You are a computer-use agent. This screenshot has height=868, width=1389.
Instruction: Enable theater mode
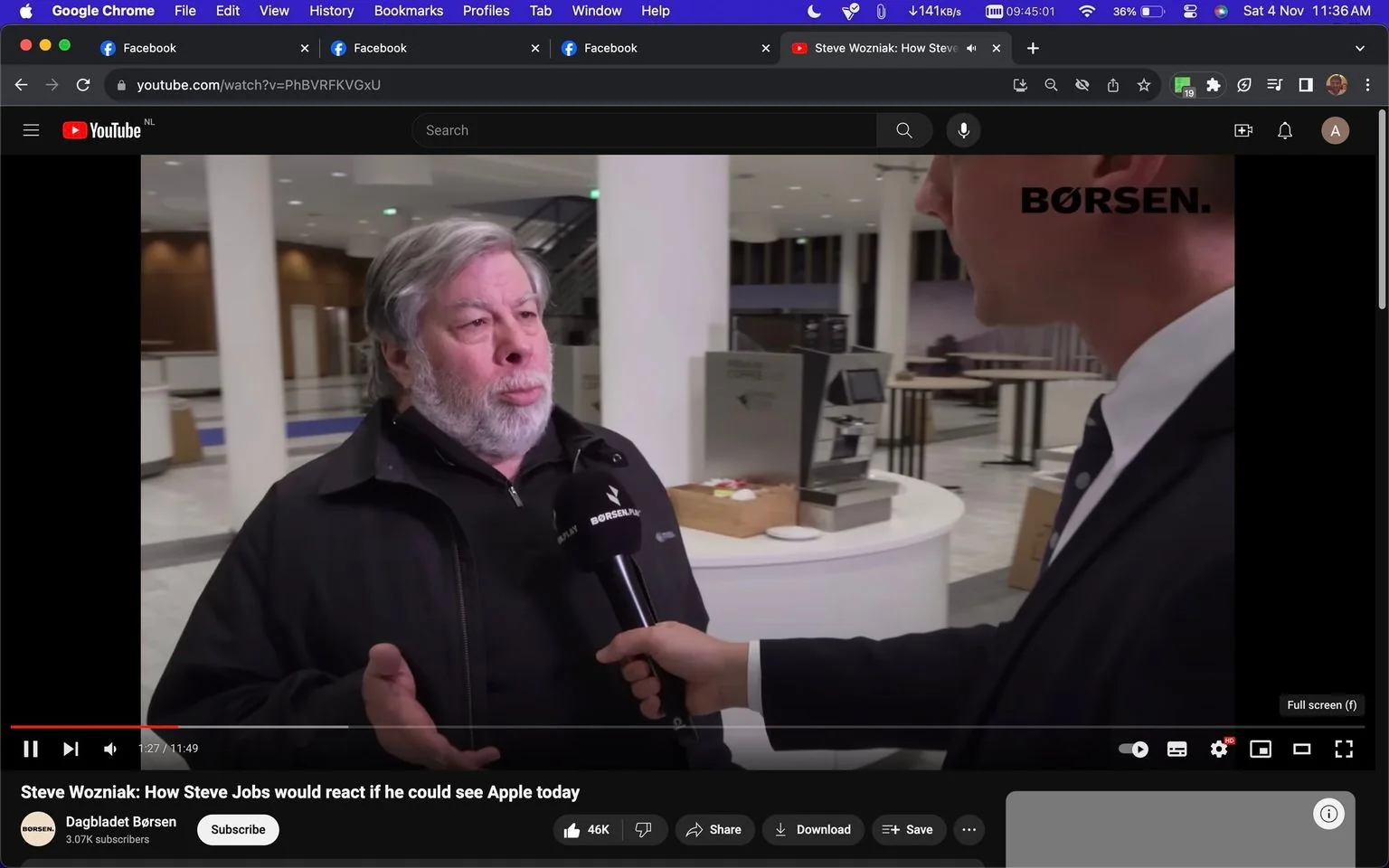[x=1302, y=749]
